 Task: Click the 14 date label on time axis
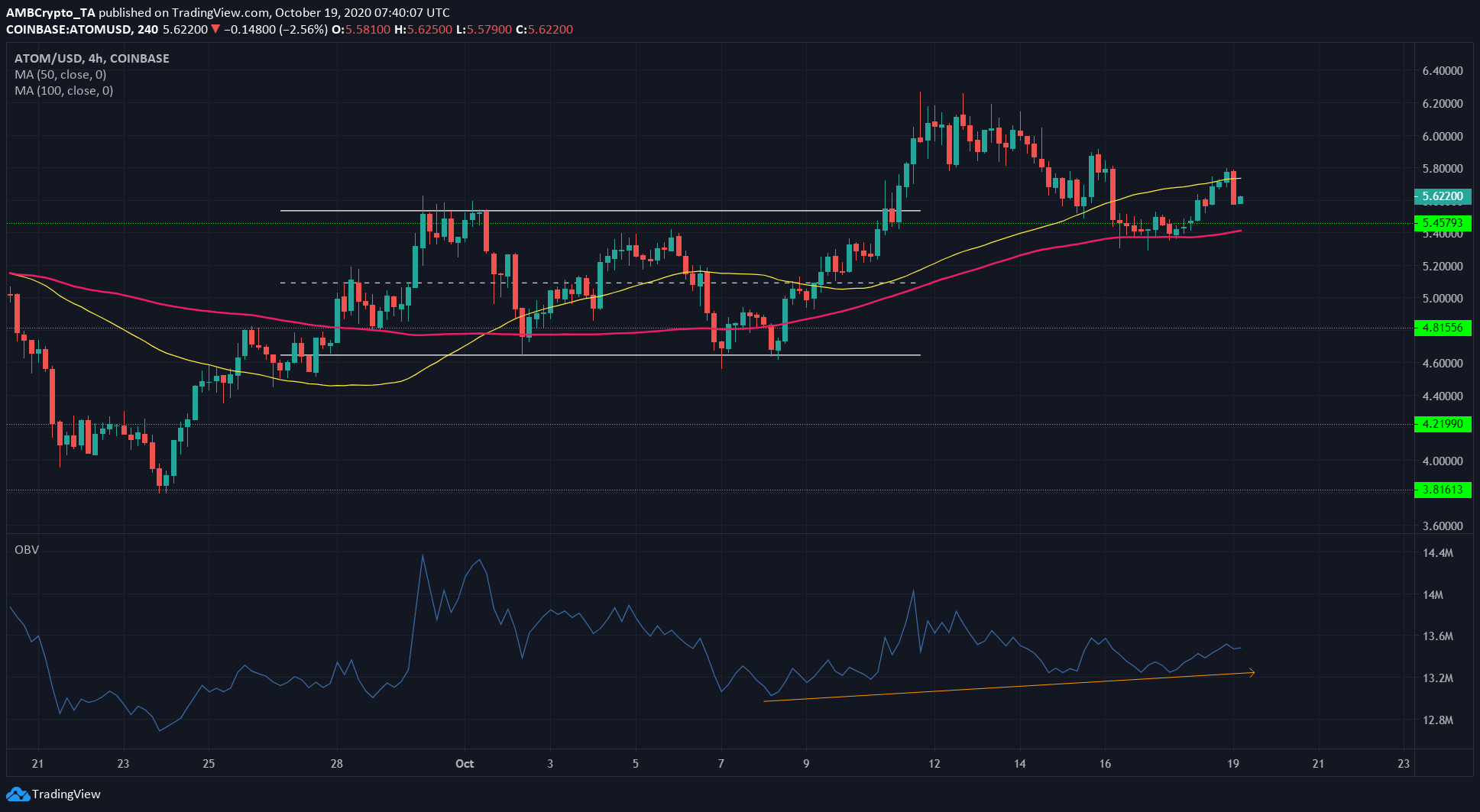1020,764
